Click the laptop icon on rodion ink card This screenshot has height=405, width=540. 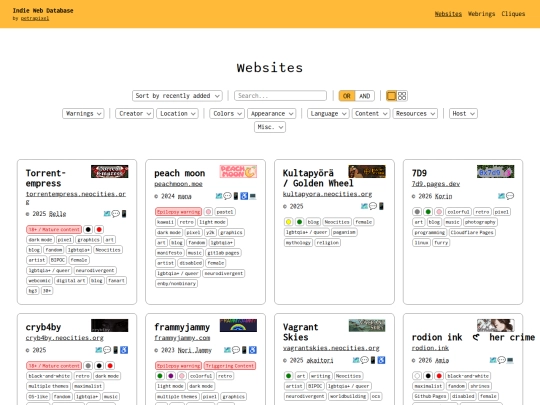[x=510, y=361]
